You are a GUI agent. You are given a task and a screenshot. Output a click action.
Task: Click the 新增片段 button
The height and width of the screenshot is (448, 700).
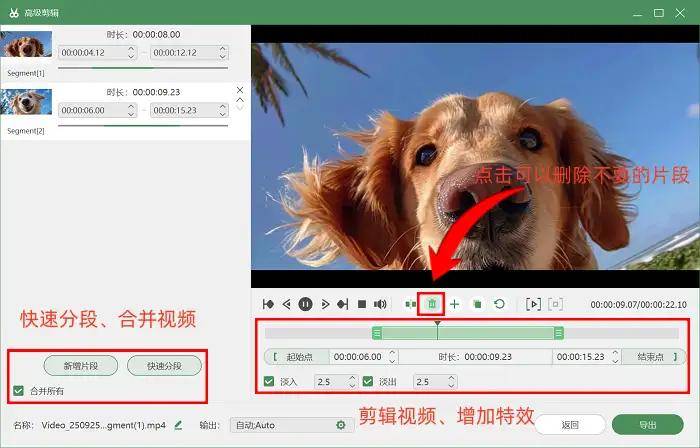(81, 365)
